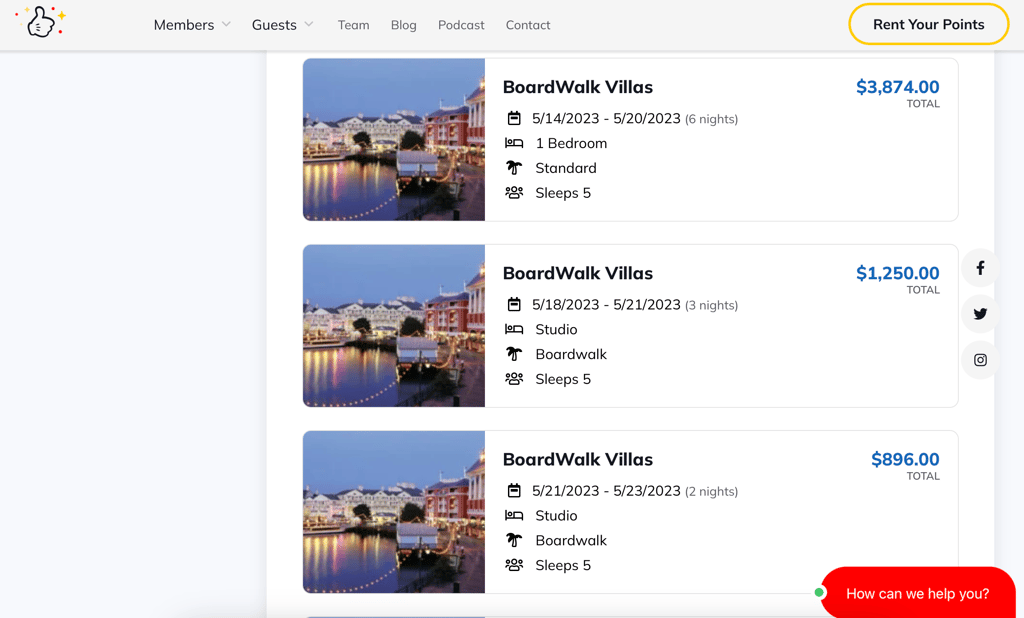Navigate to the Contact page
The image size is (1024, 618).
tap(528, 25)
